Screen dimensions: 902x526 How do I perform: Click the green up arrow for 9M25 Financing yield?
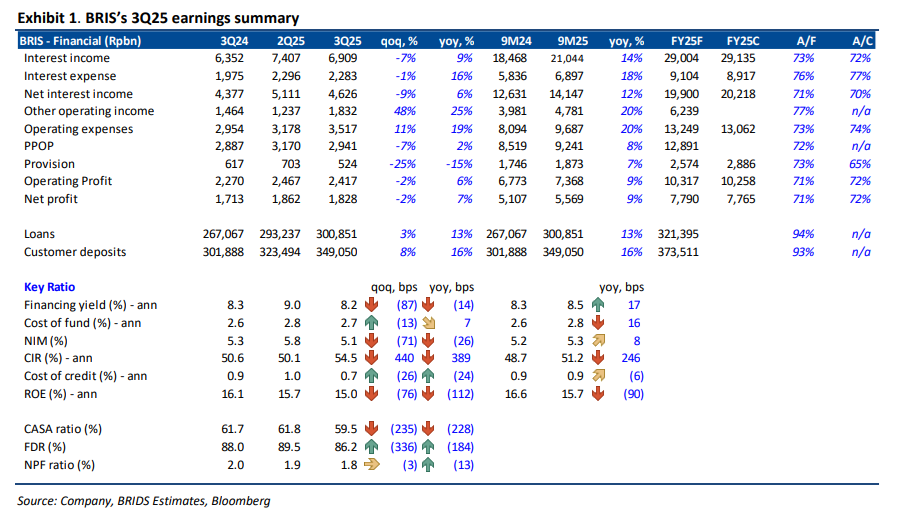point(598,305)
